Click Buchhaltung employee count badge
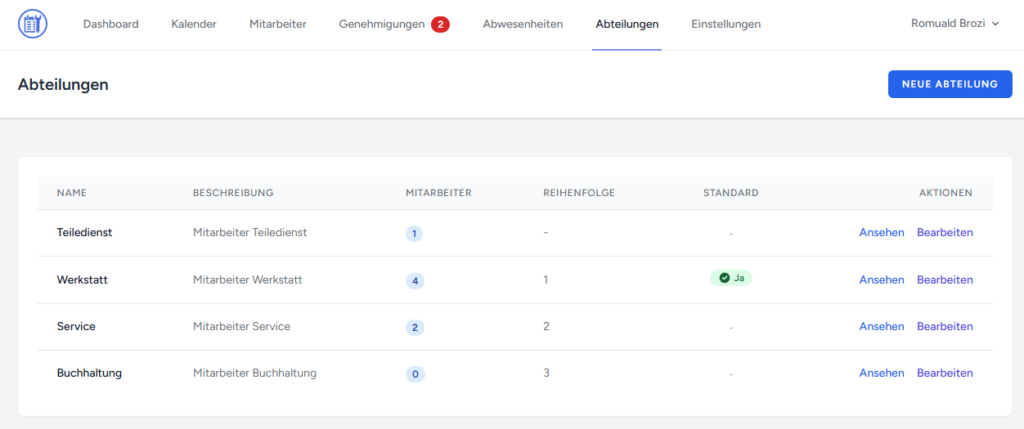The image size is (1024, 429). (x=415, y=374)
